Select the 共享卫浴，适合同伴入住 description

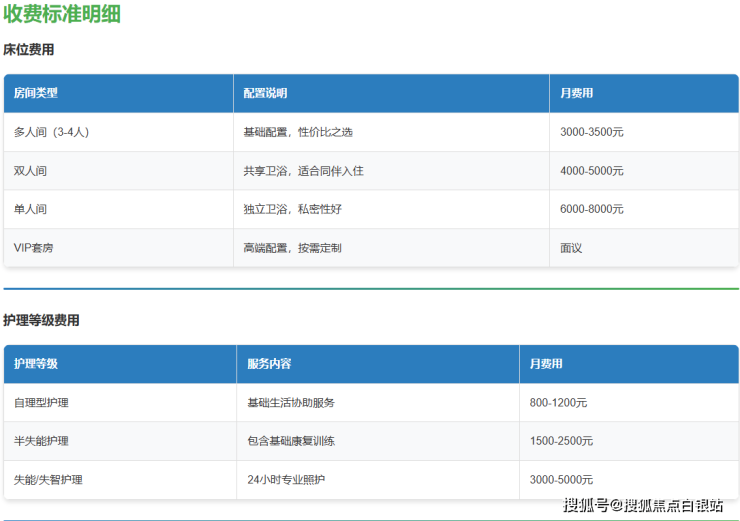pos(303,171)
